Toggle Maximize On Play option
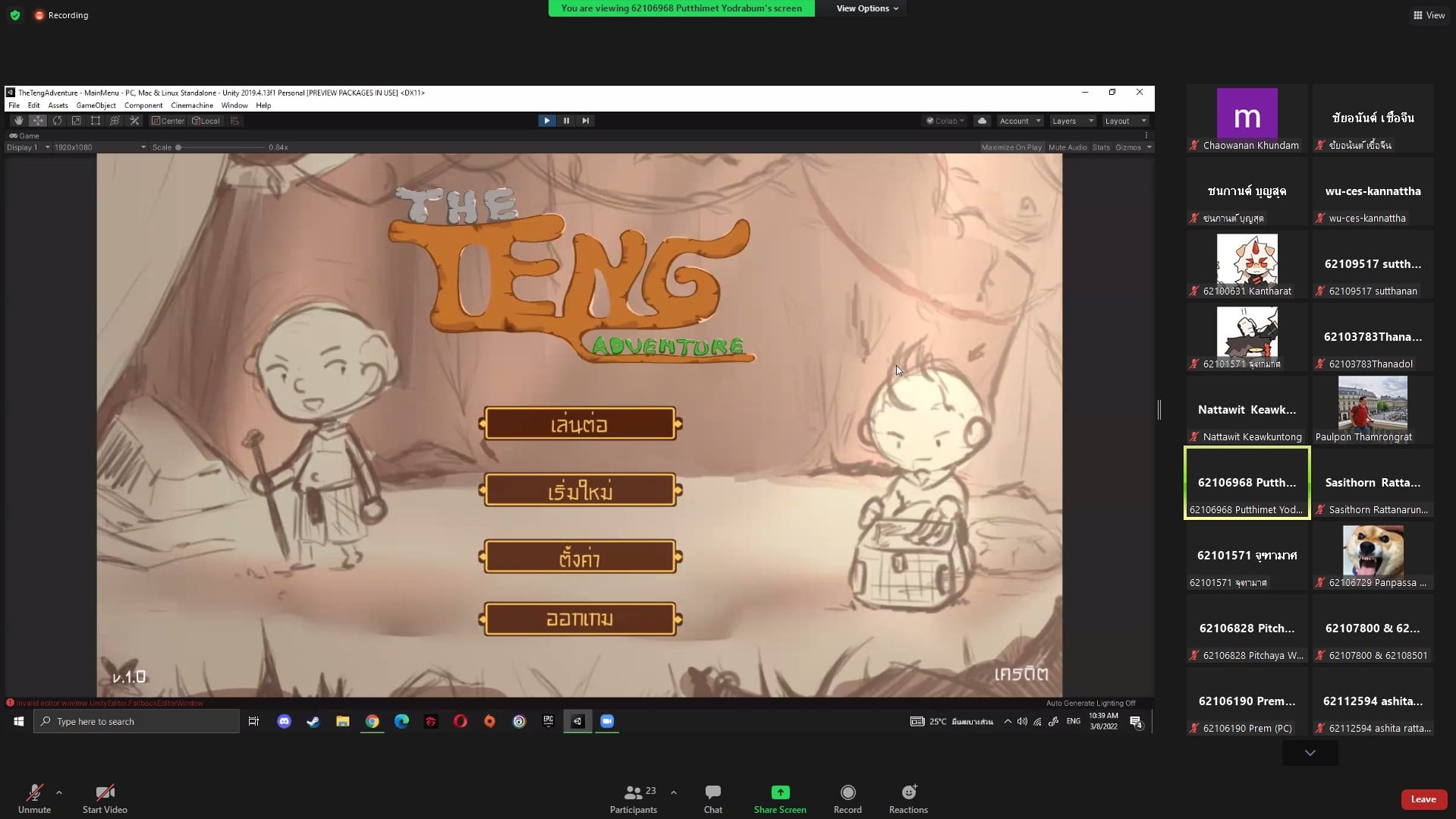This screenshot has height=819, width=1456. coord(1011,147)
